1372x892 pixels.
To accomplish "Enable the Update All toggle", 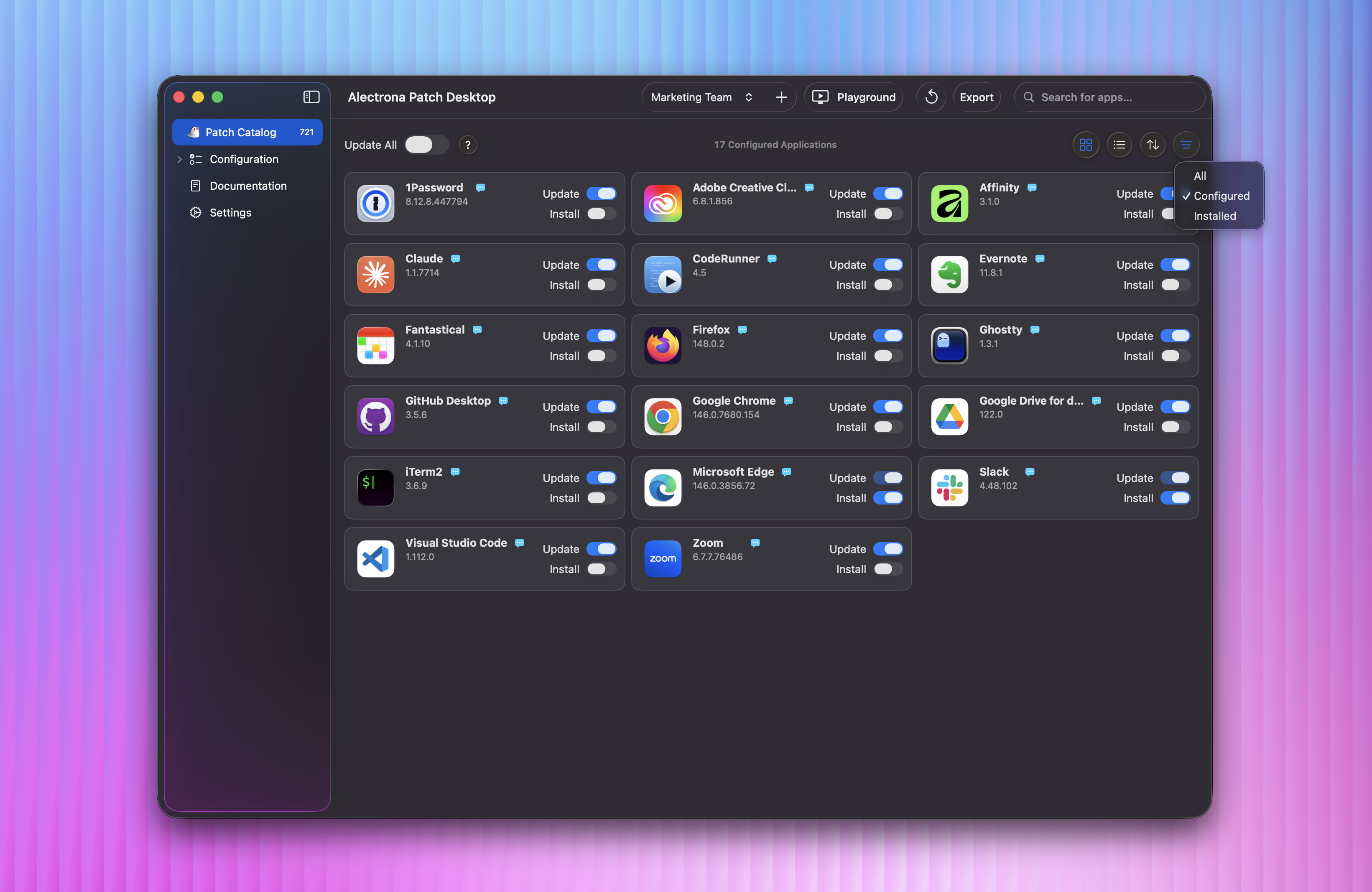I will [x=426, y=145].
